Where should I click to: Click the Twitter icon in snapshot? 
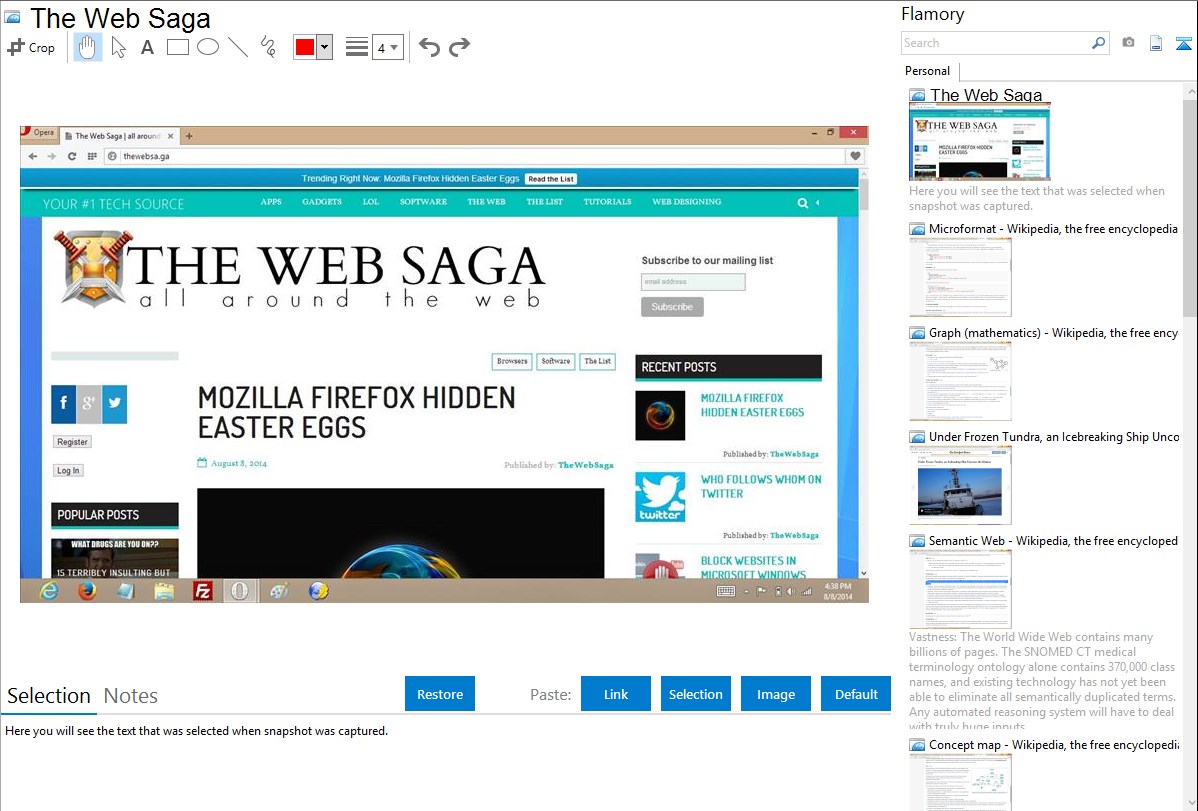pos(115,404)
